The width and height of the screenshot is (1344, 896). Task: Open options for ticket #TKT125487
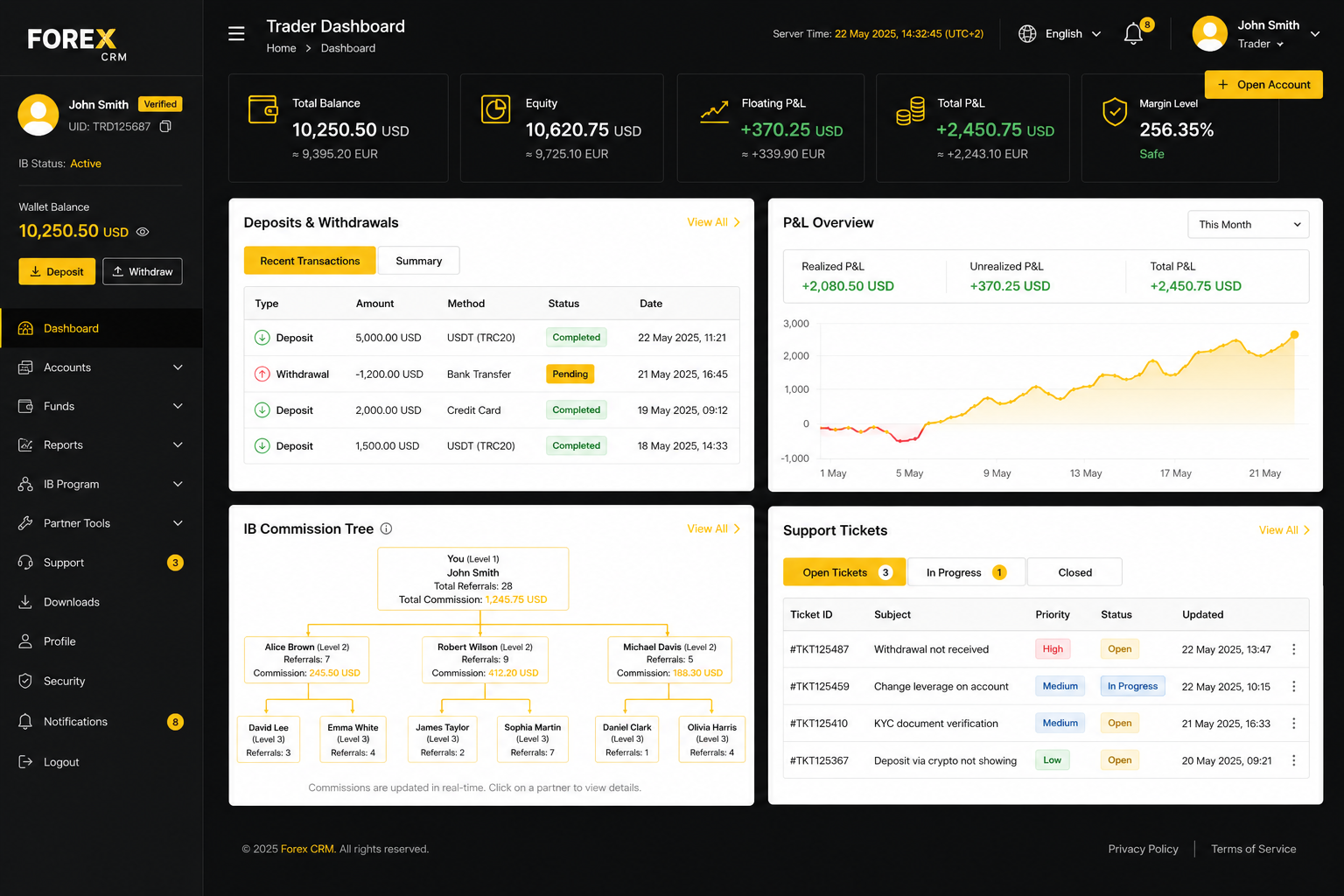point(1293,649)
